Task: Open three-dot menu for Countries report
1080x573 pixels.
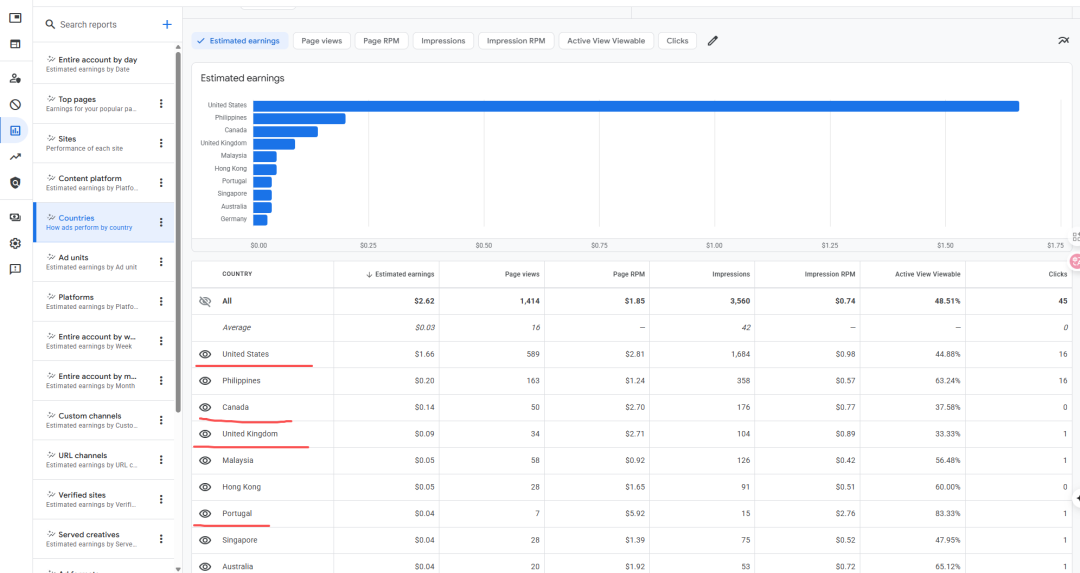Action: tap(161, 222)
